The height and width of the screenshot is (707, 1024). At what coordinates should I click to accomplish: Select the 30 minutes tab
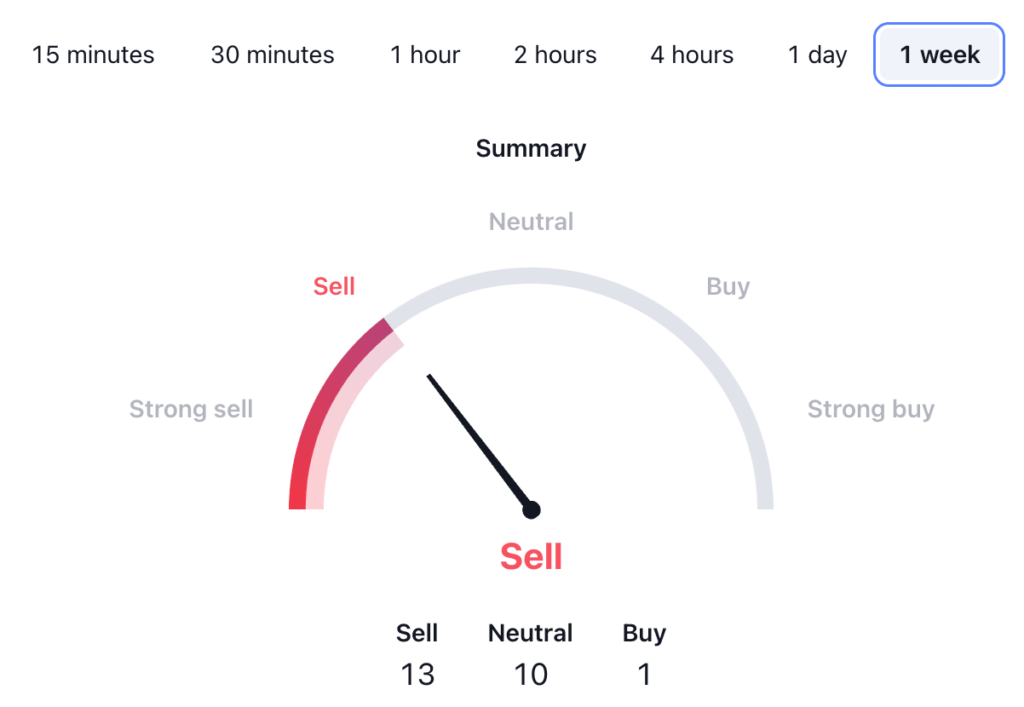[272, 55]
